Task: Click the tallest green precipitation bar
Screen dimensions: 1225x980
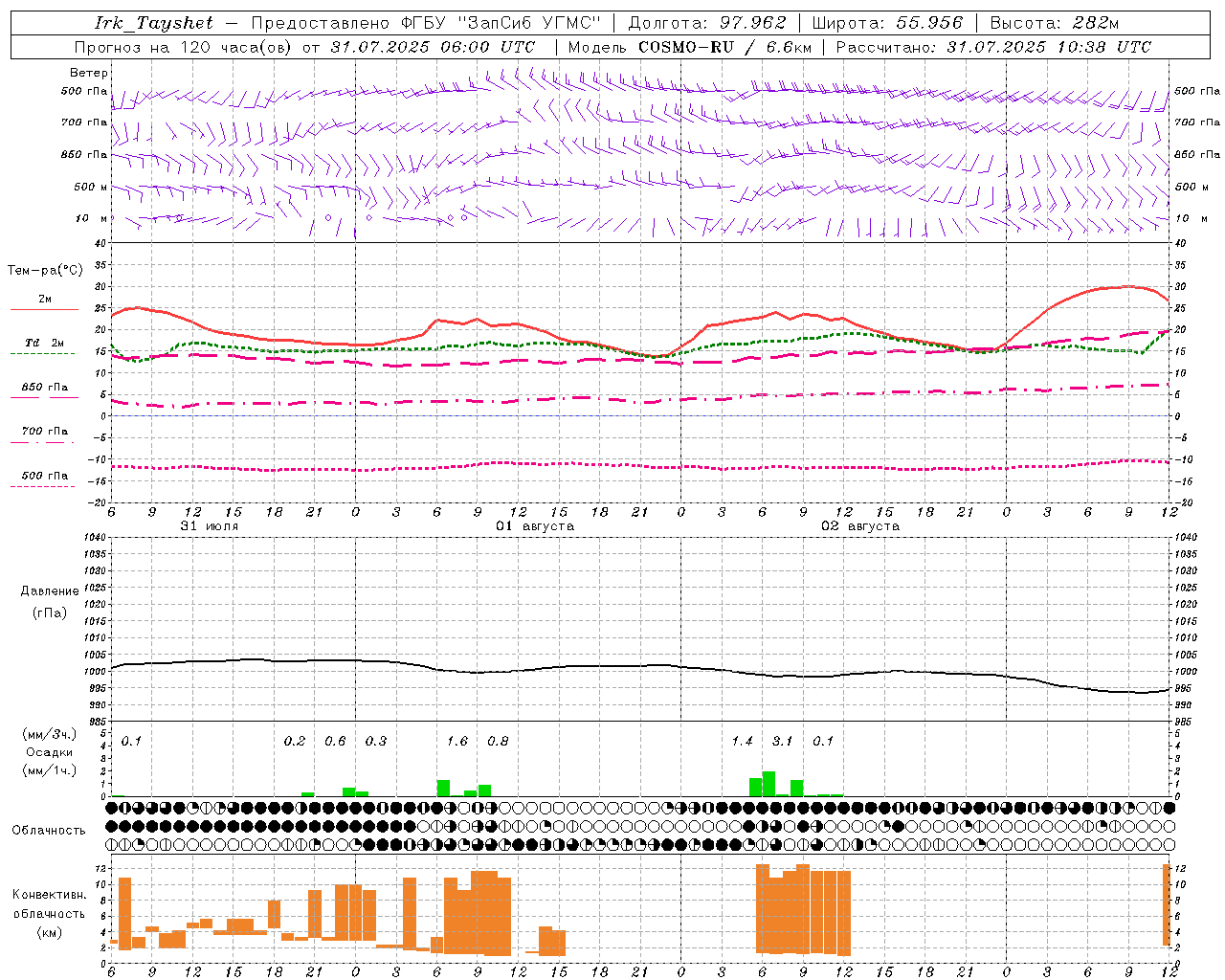Action: coord(768,784)
